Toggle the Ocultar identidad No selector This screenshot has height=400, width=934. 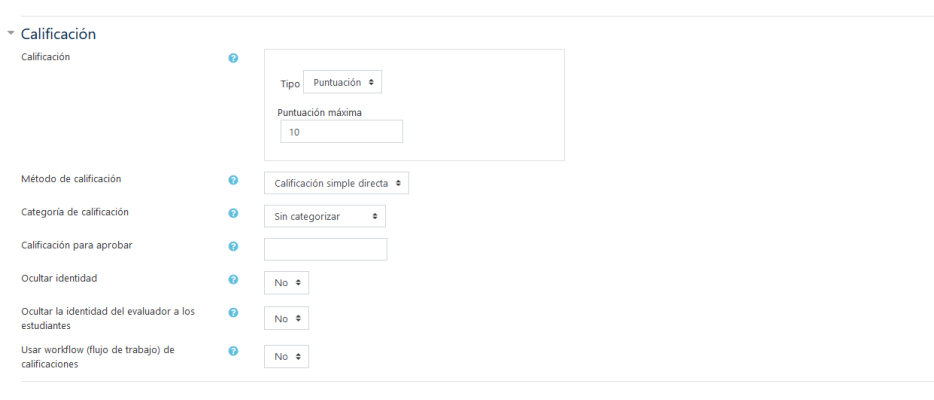[x=287, y=283]
